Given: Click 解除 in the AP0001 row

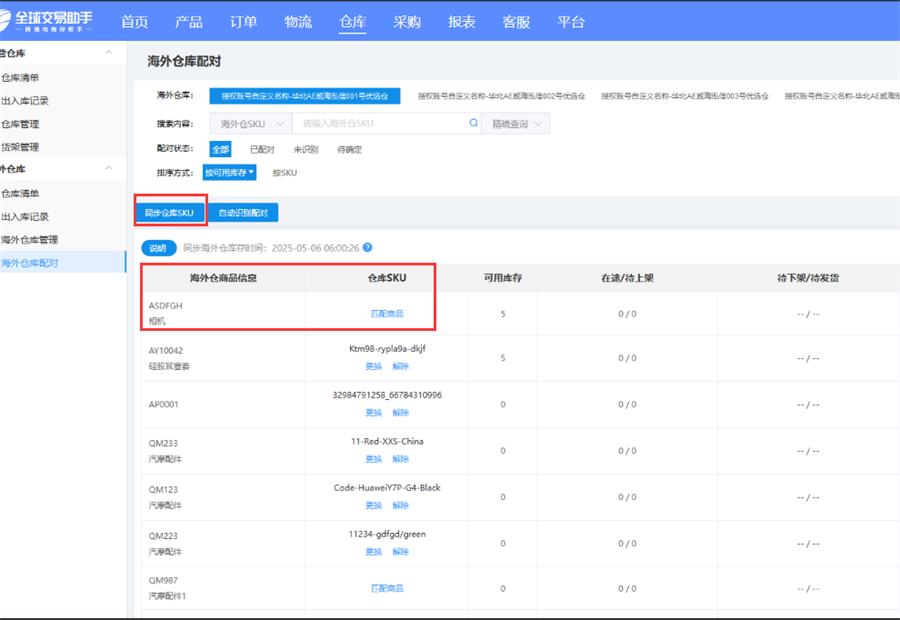Looking at the screenshot, I should 401,413.
